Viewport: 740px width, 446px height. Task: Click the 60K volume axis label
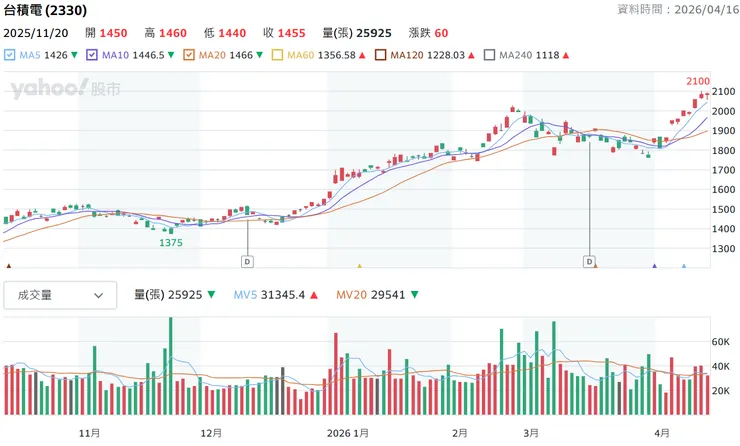point(721,342)
